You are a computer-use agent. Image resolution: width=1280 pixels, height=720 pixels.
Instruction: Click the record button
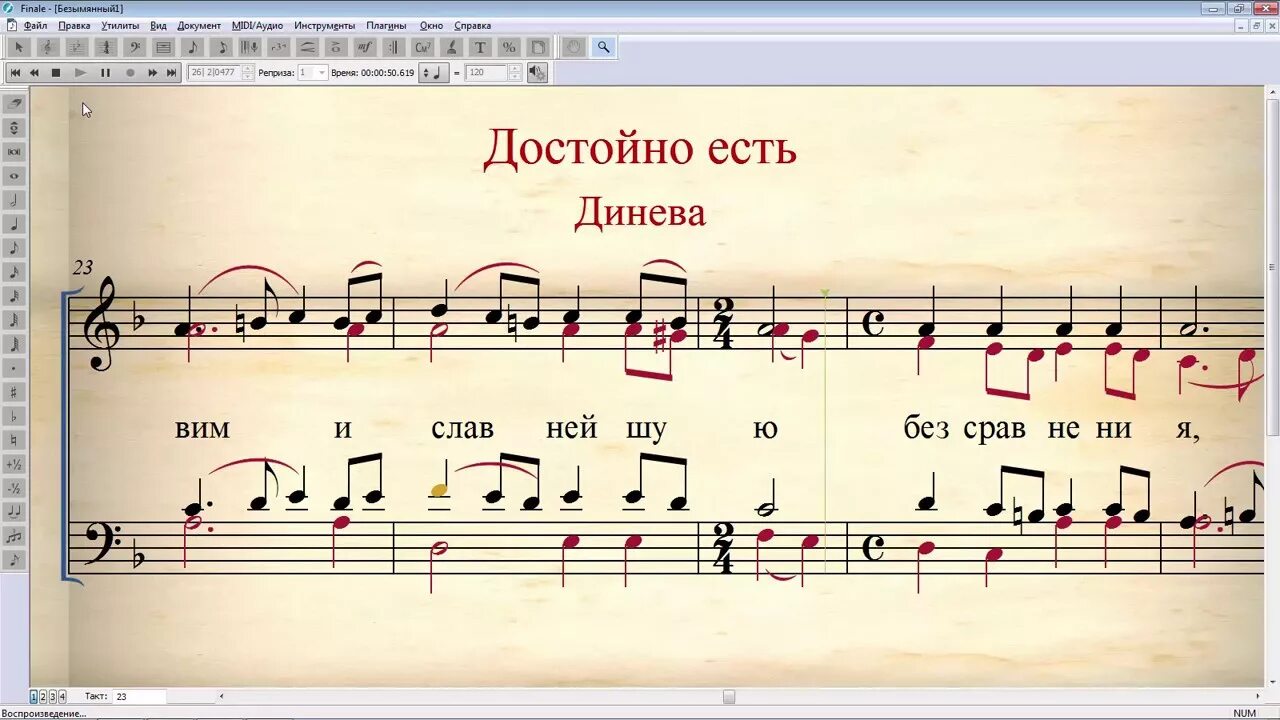[130, 73]
